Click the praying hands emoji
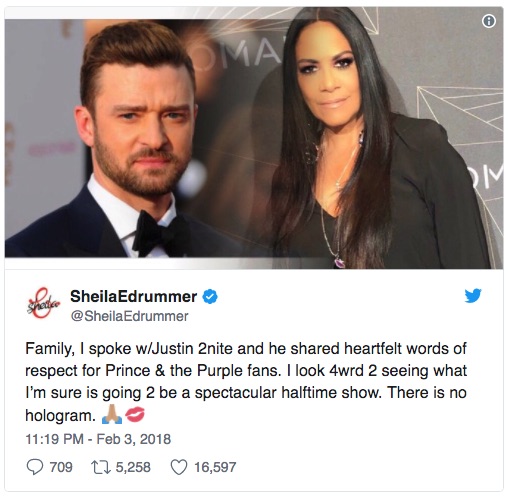508x497 pixels. [112, 414]
